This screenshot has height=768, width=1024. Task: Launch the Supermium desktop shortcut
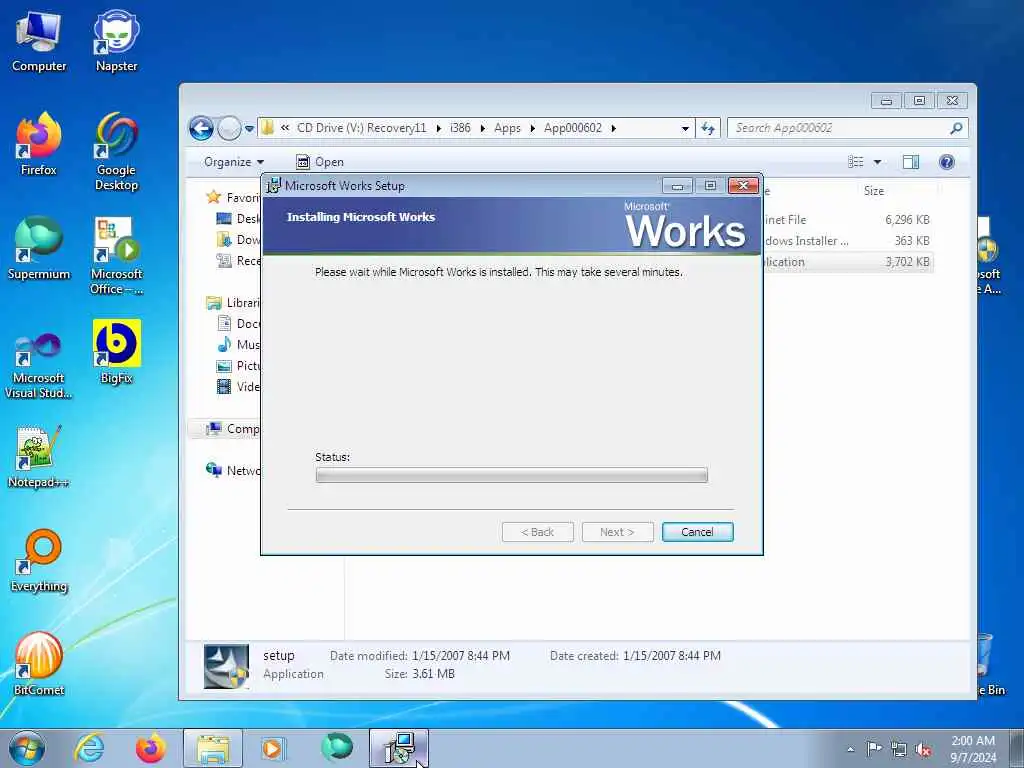[x=39, y=249]
